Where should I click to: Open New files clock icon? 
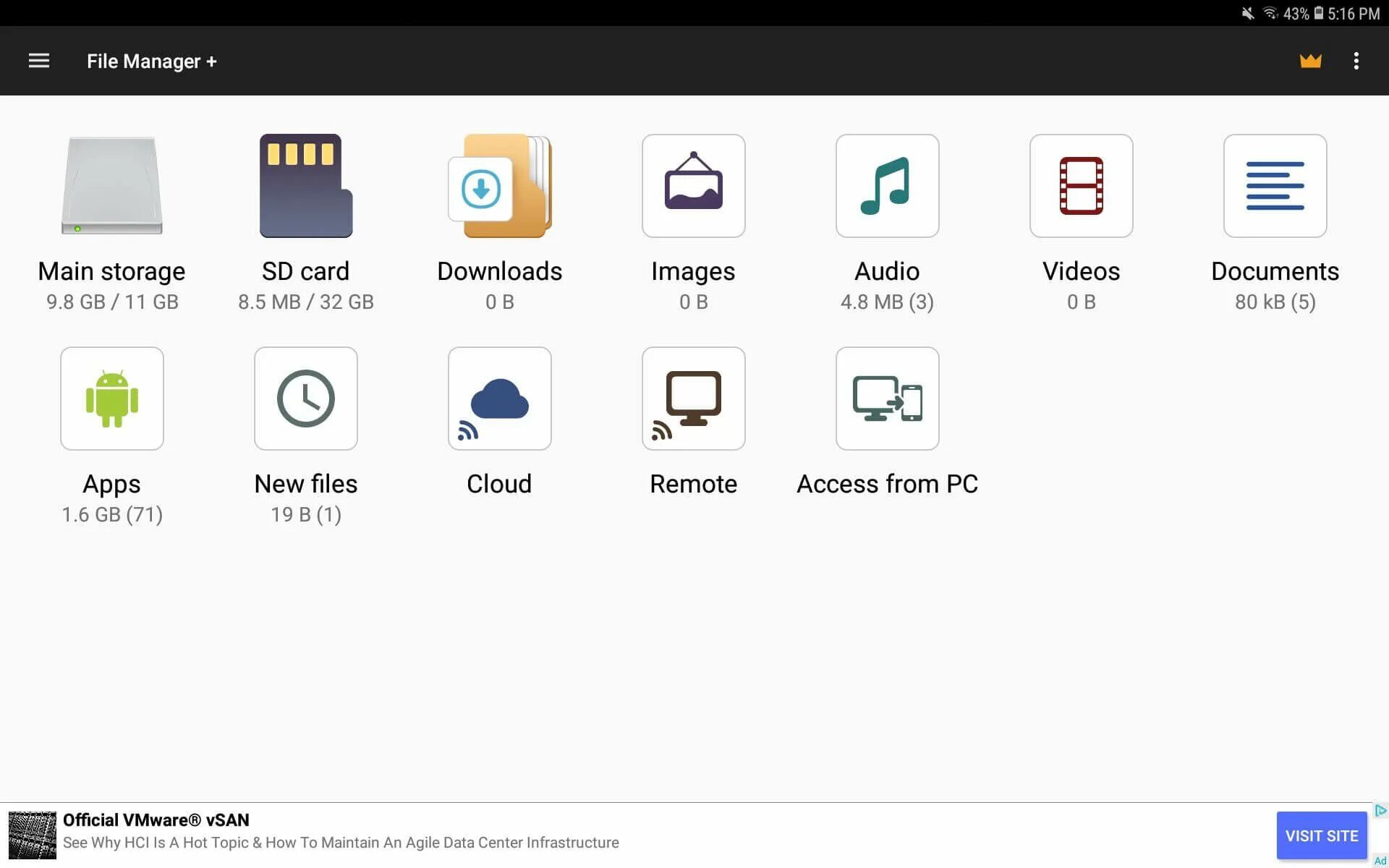click(x=306, y=399)
